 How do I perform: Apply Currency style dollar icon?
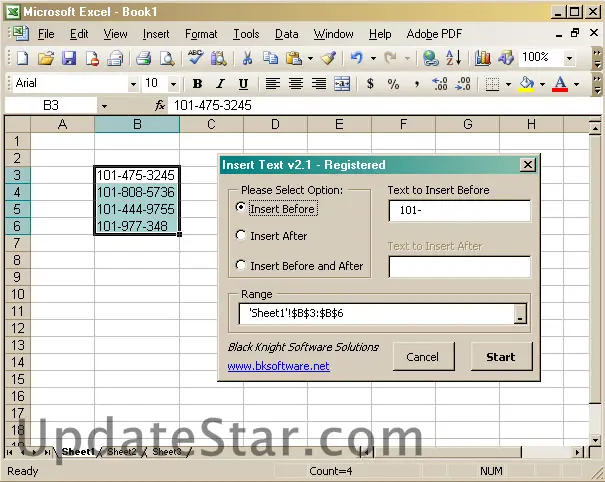[x=370, y=83]
